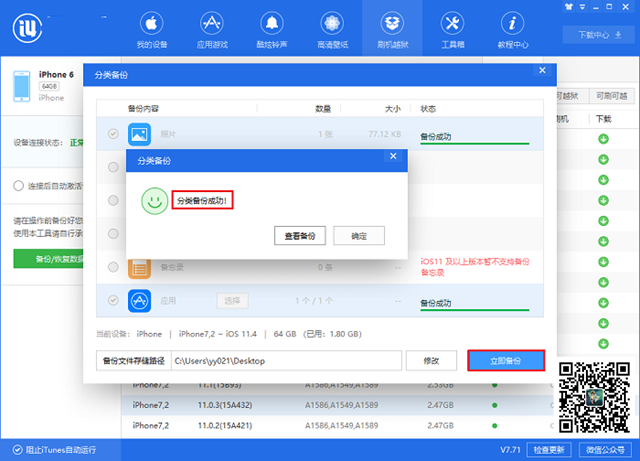Click the 照片 photos backup icon
The image size is (640, 461).
(x=140, y=134)
